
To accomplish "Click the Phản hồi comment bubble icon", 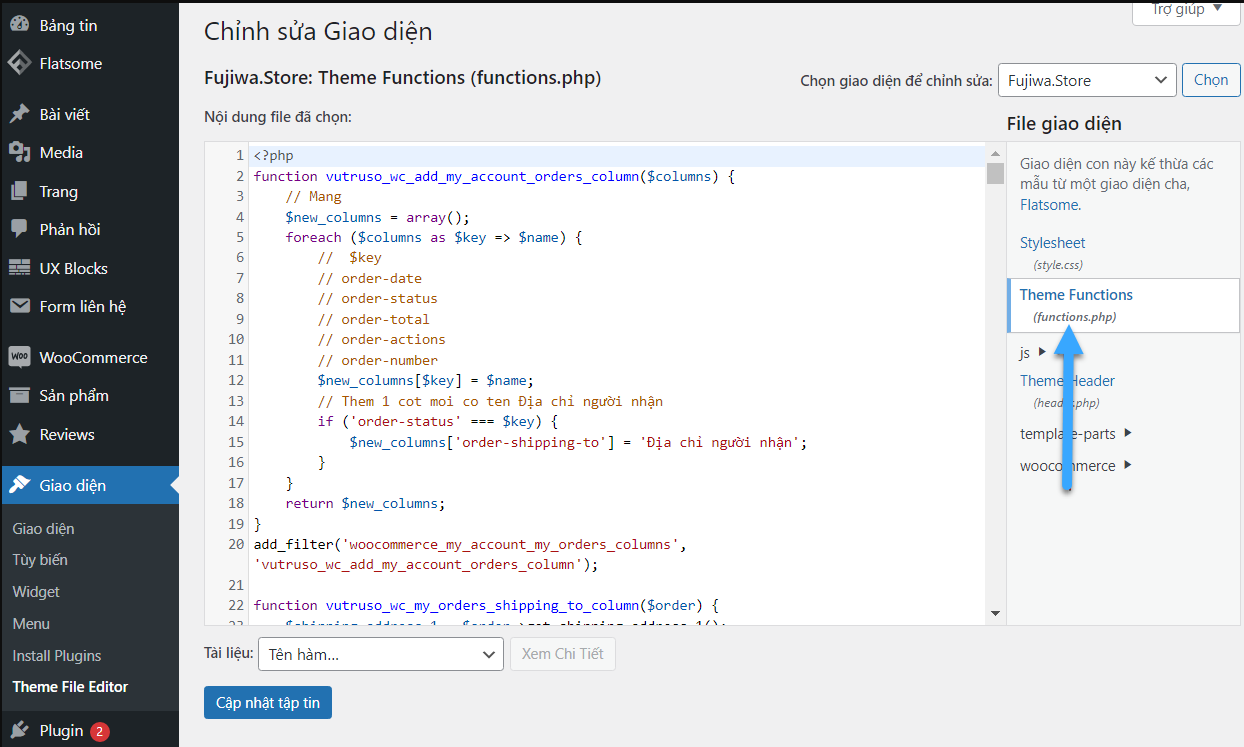I will click(x=19, y=229).
